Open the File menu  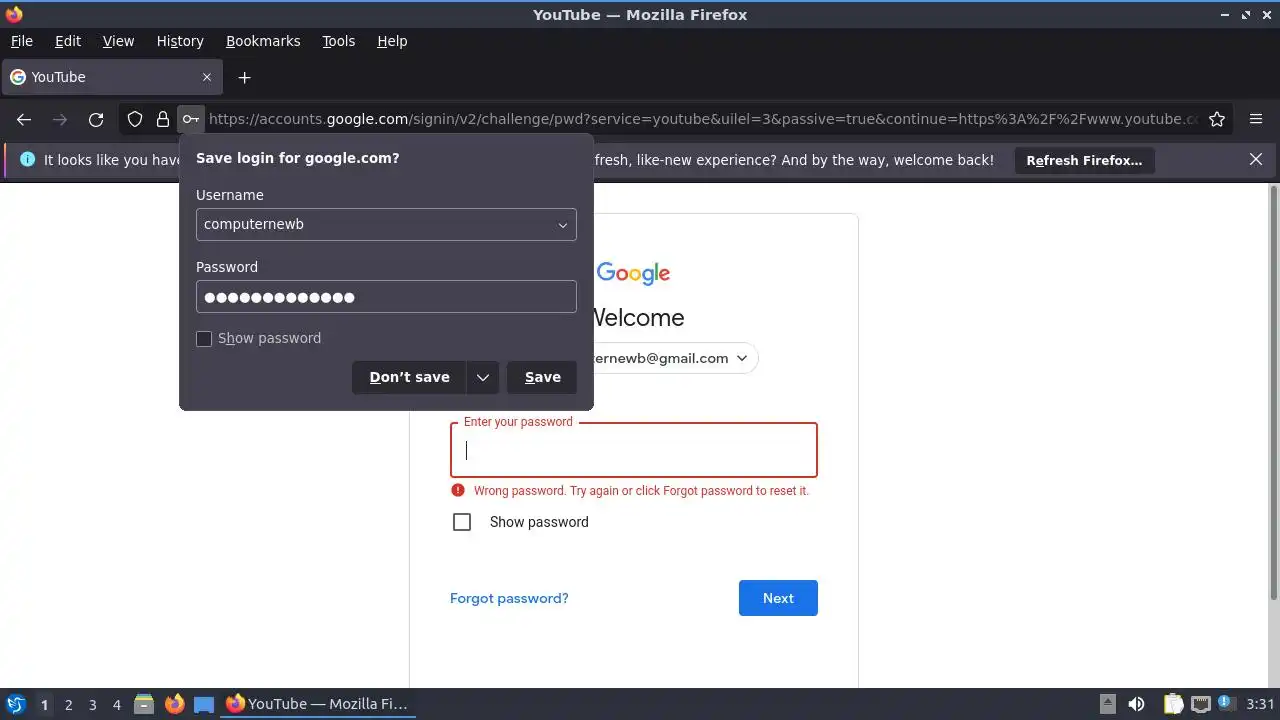tap(21, 41)
